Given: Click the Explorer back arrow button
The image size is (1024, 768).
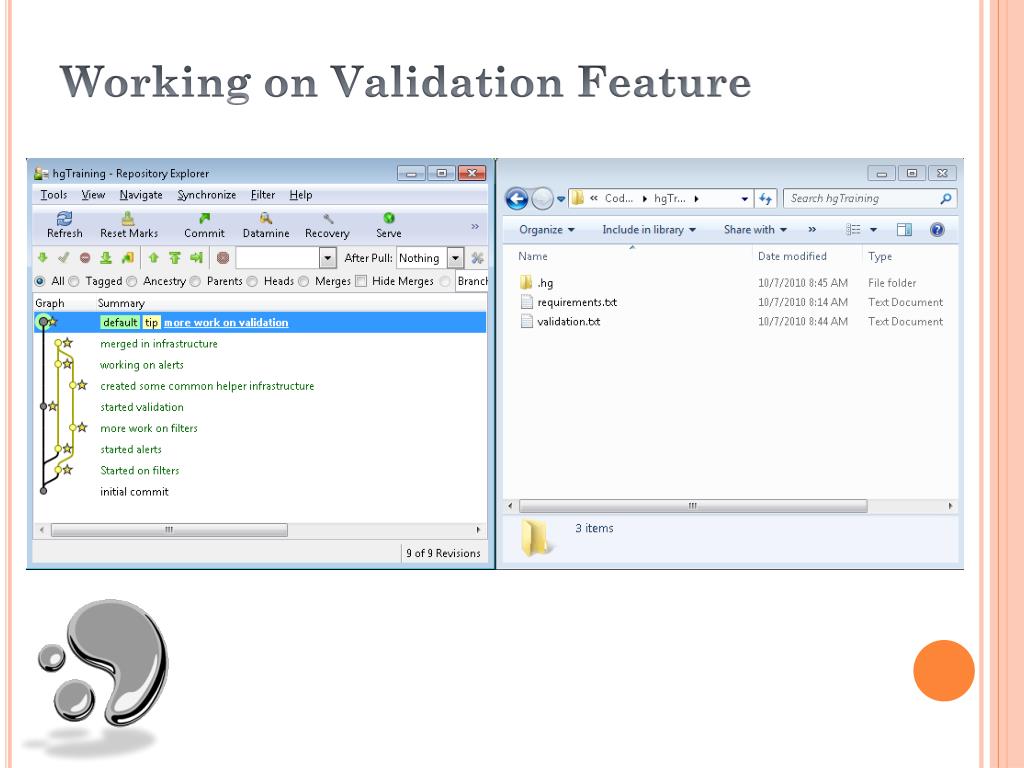Looking at the screenshot, I should click(x=518, y=199).
